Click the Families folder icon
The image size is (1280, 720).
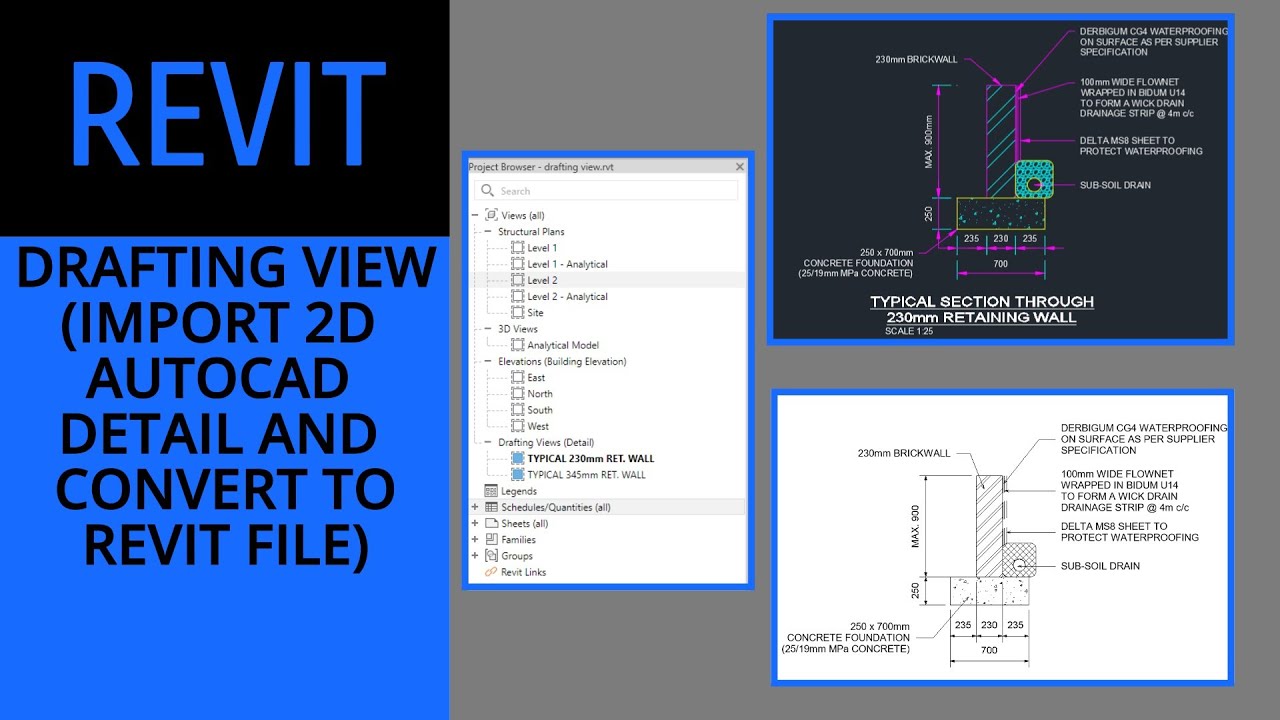click(491, 540)
